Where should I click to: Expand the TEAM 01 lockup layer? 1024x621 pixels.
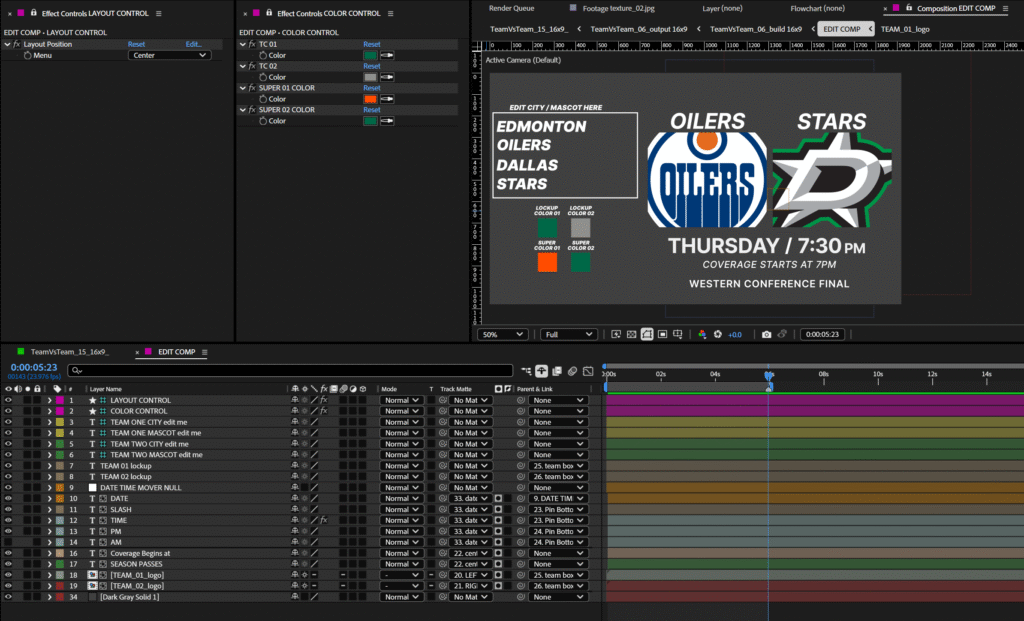pos(50,466)
